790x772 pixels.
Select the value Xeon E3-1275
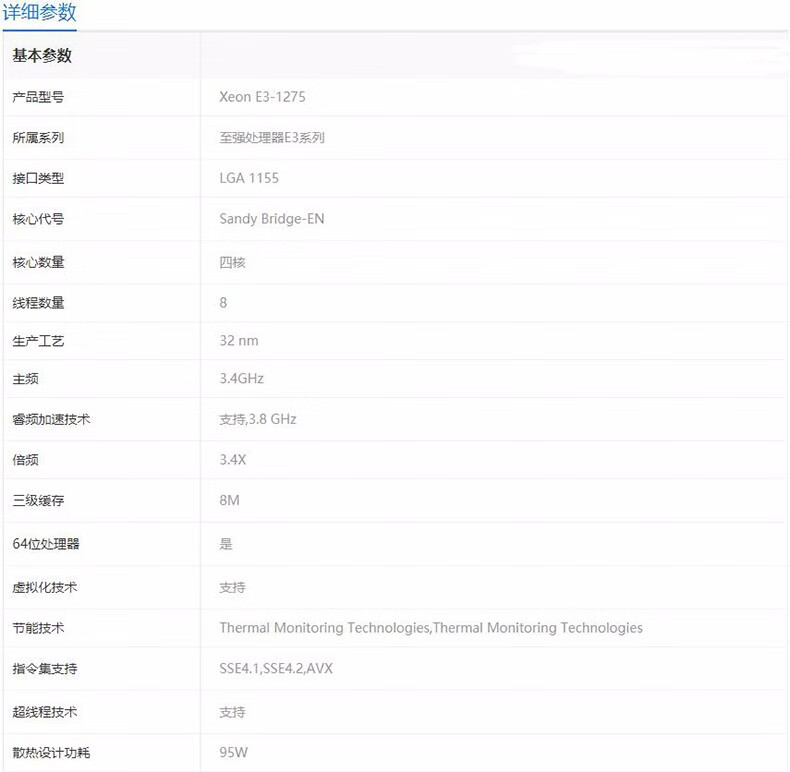(262, 97)
